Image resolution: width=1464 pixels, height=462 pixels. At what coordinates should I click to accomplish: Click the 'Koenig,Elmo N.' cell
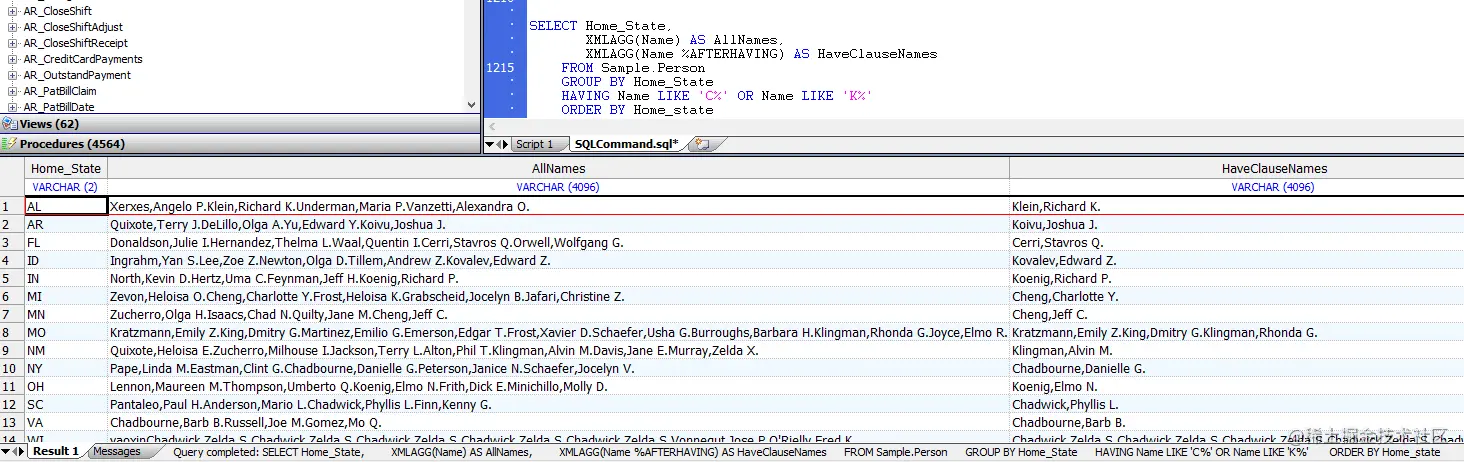tap(1237, 386)
